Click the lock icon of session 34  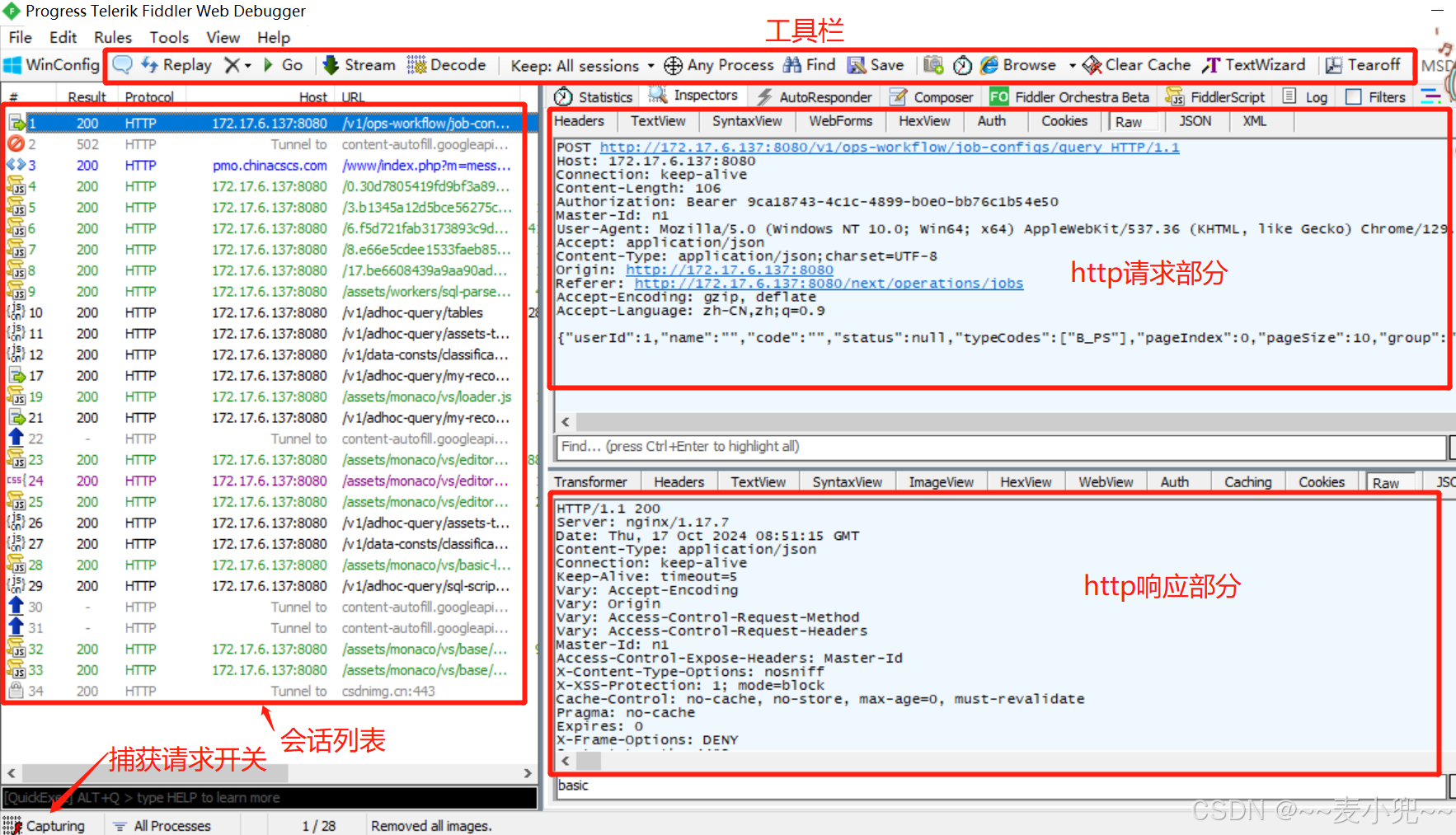(x=16, y=691)
